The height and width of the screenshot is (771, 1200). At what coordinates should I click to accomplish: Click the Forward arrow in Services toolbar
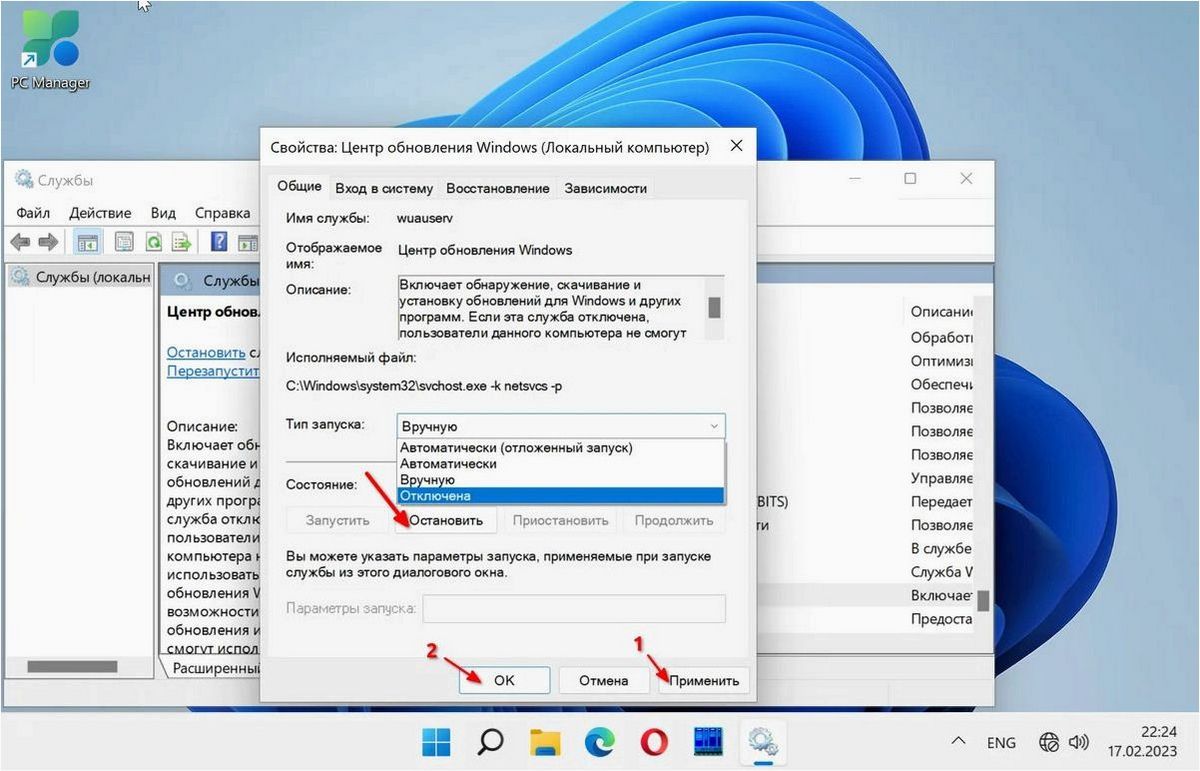[47, 242]
